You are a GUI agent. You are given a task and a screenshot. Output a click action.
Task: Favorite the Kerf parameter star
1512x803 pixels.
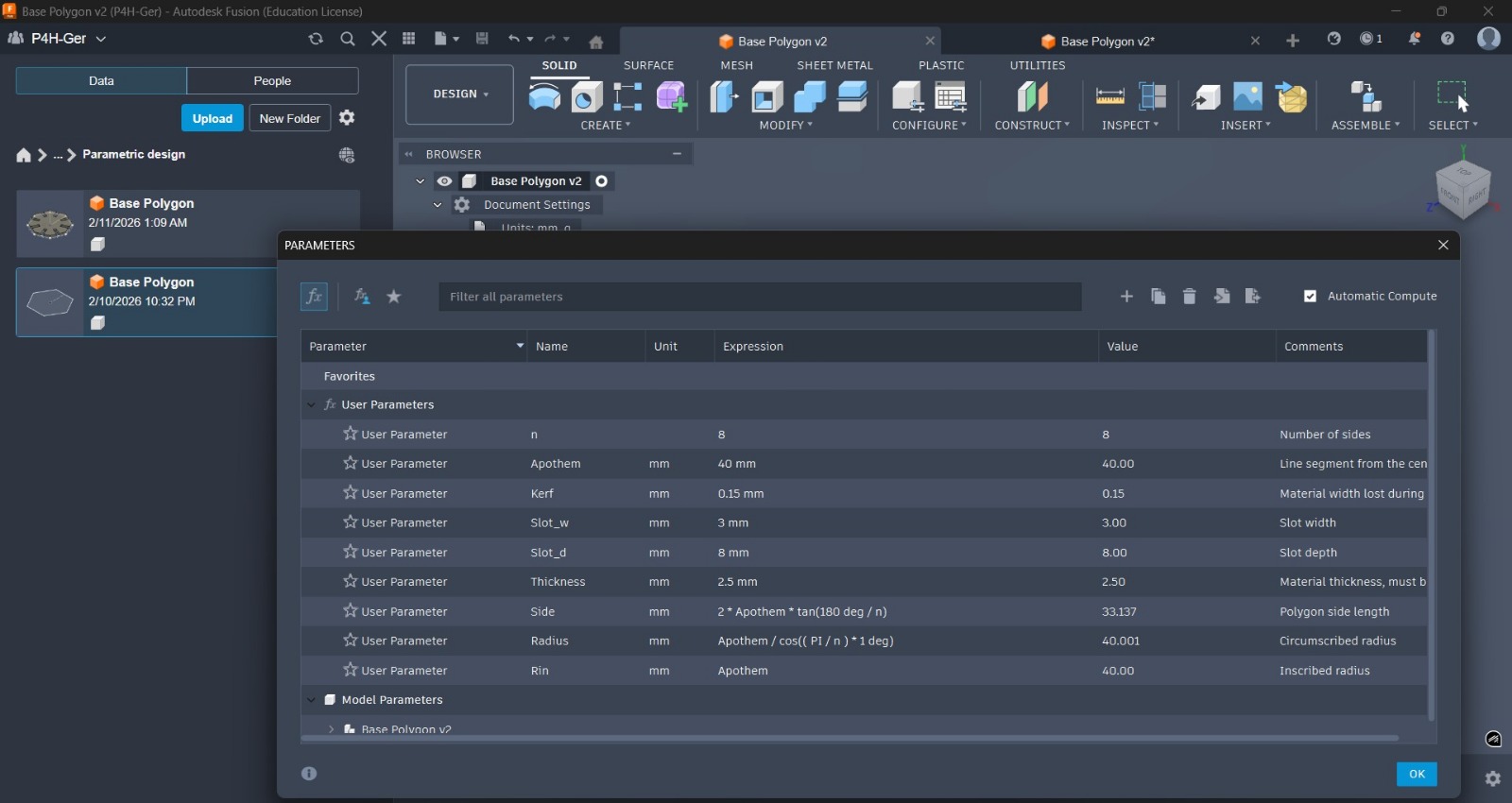(x=351, y=492)
